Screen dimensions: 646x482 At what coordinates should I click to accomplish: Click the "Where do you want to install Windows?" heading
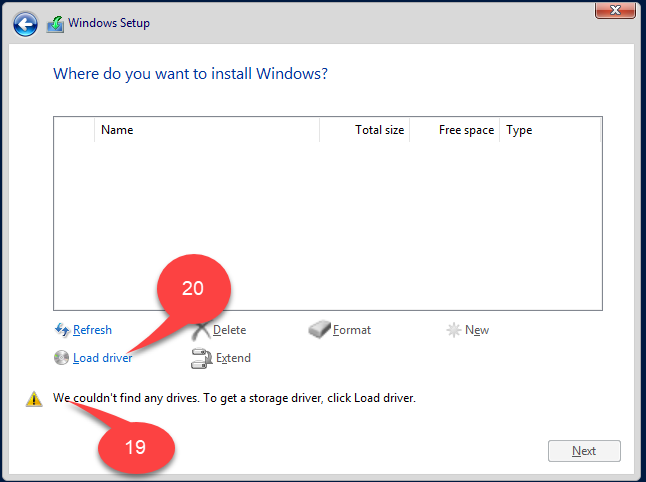click(190, 74)
